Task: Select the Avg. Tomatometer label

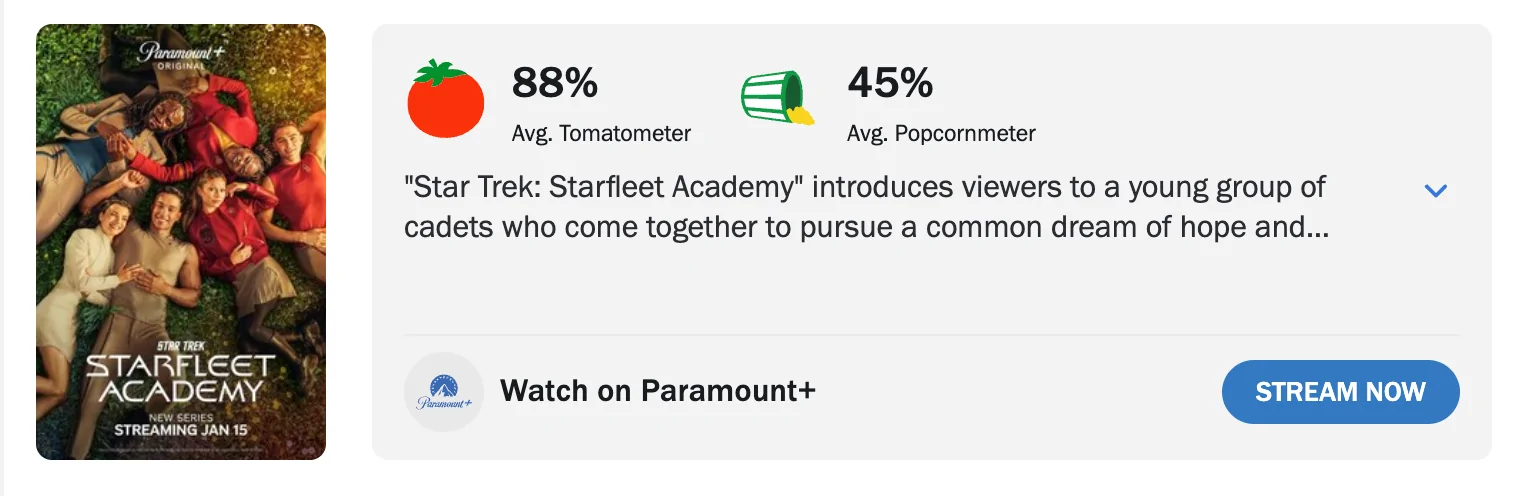Action: point(601,134)
